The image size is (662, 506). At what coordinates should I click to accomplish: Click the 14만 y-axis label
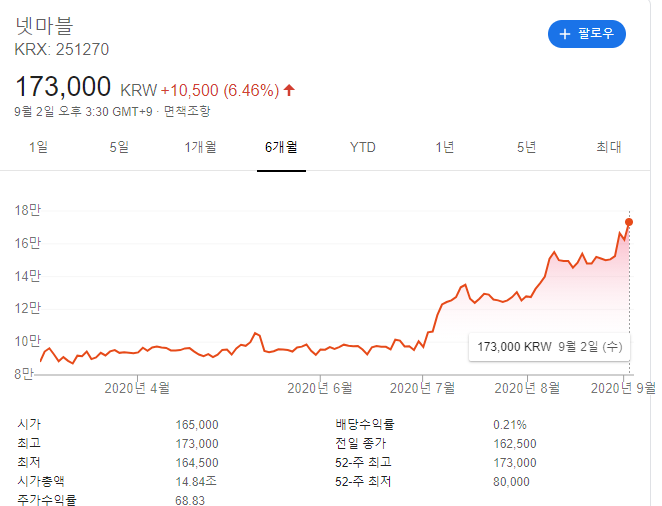click(x=28, y=276)
